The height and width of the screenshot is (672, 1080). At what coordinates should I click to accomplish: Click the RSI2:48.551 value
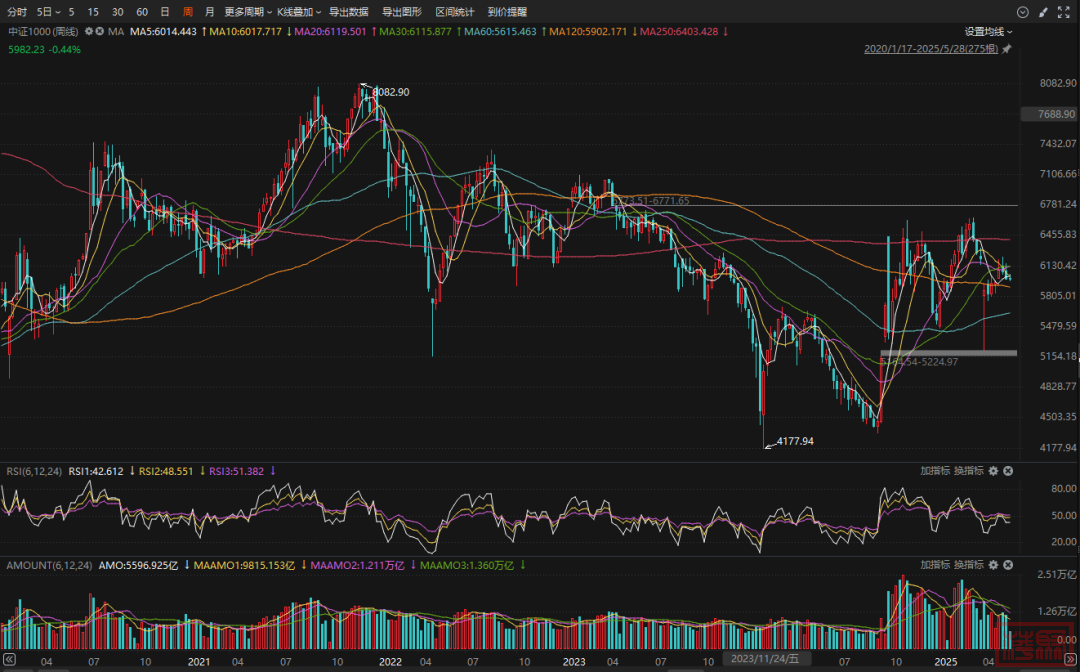click(x=167, y=472)
